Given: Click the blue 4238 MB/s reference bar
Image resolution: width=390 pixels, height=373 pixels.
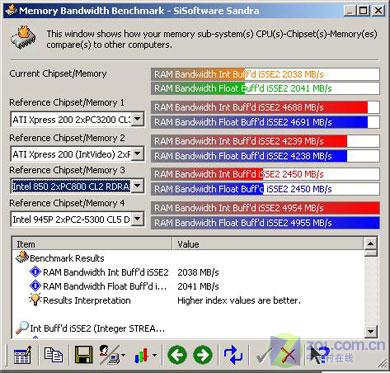Looking at the screenshot, I should click(265, 156).
